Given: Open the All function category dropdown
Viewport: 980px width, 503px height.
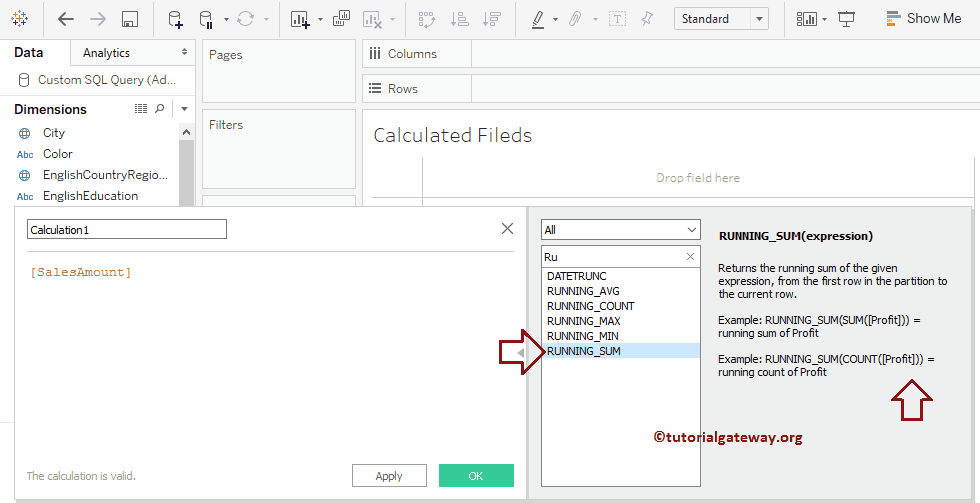Looking at the screenshot, I should 621,229.
